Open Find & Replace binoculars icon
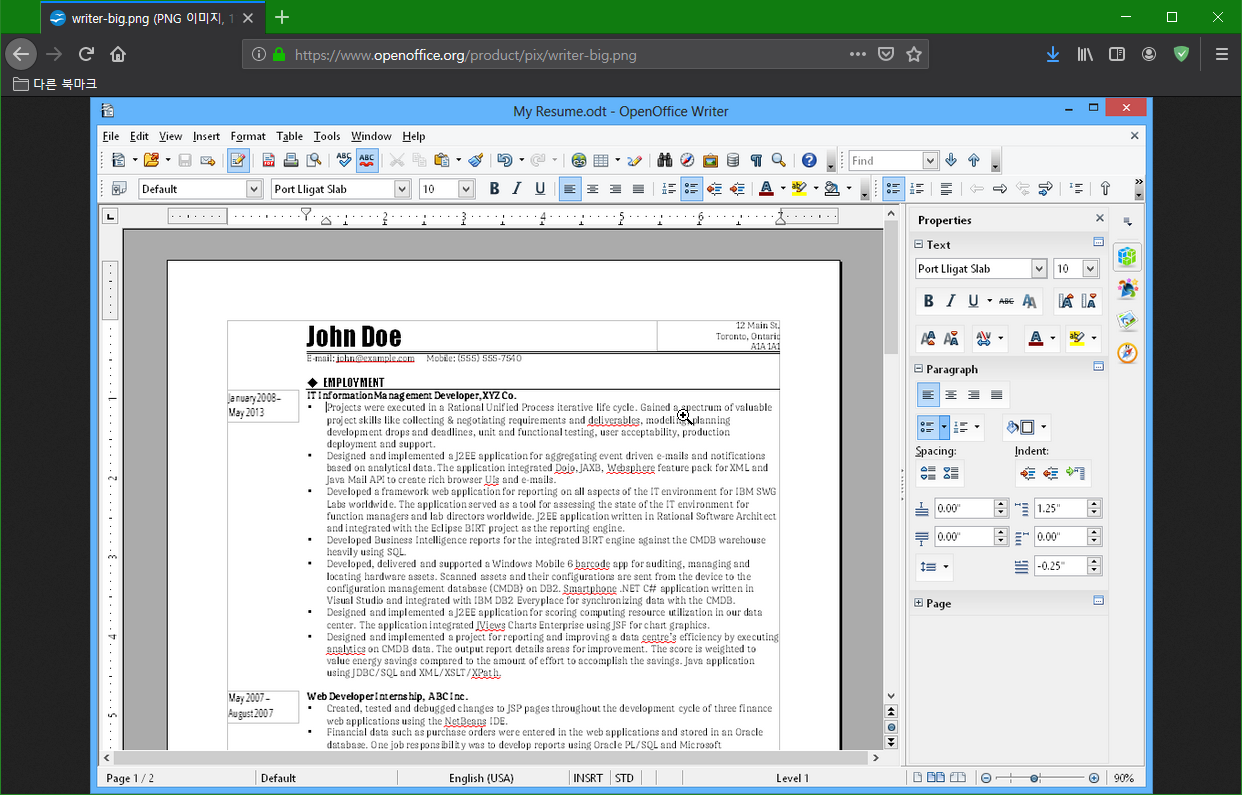 [x=664, y=160]
